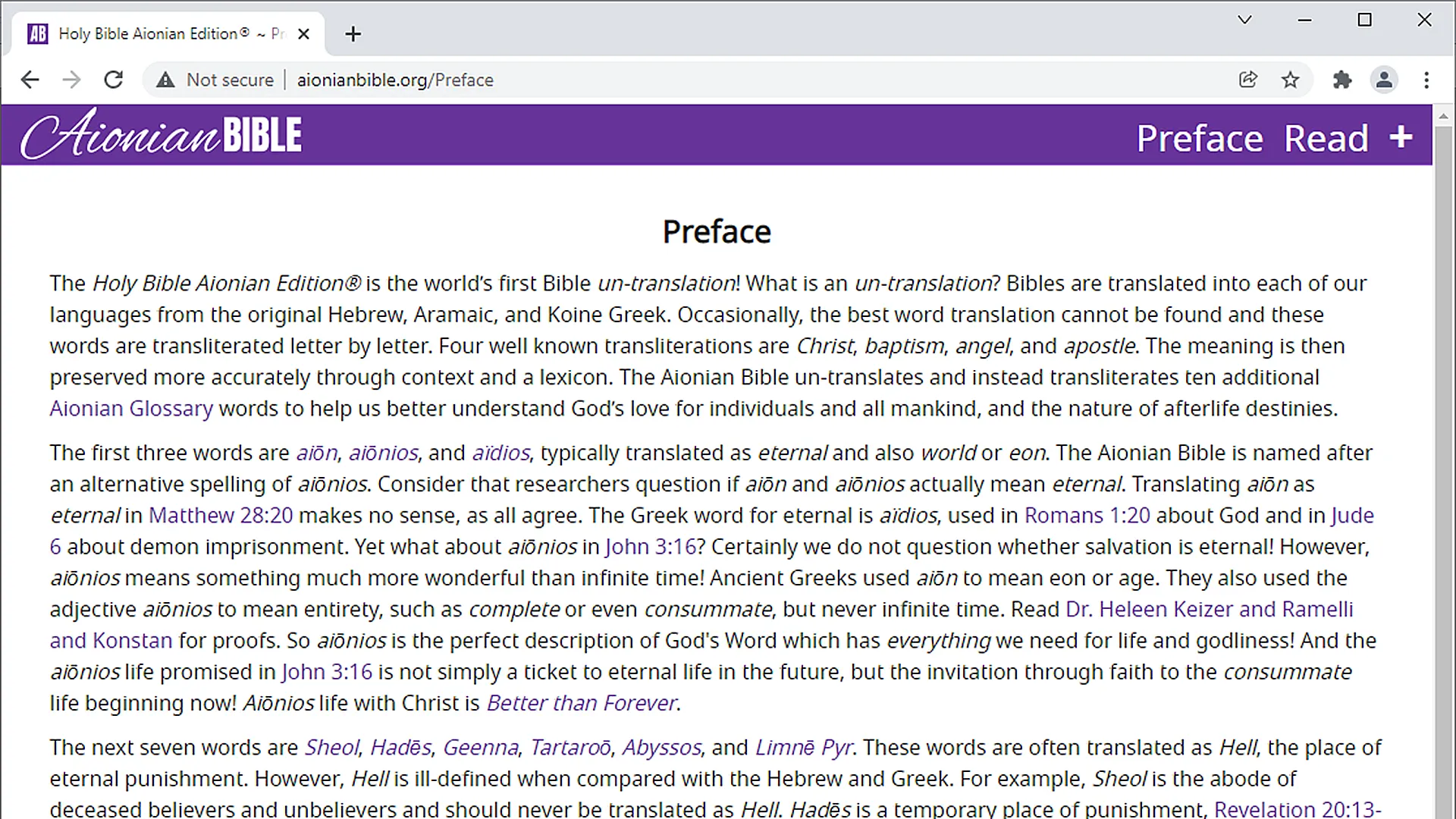This screenshot has height=819, width=1456.
Task: Follow the aiōnios glossary link after aiōn
Action: [383, 453]
